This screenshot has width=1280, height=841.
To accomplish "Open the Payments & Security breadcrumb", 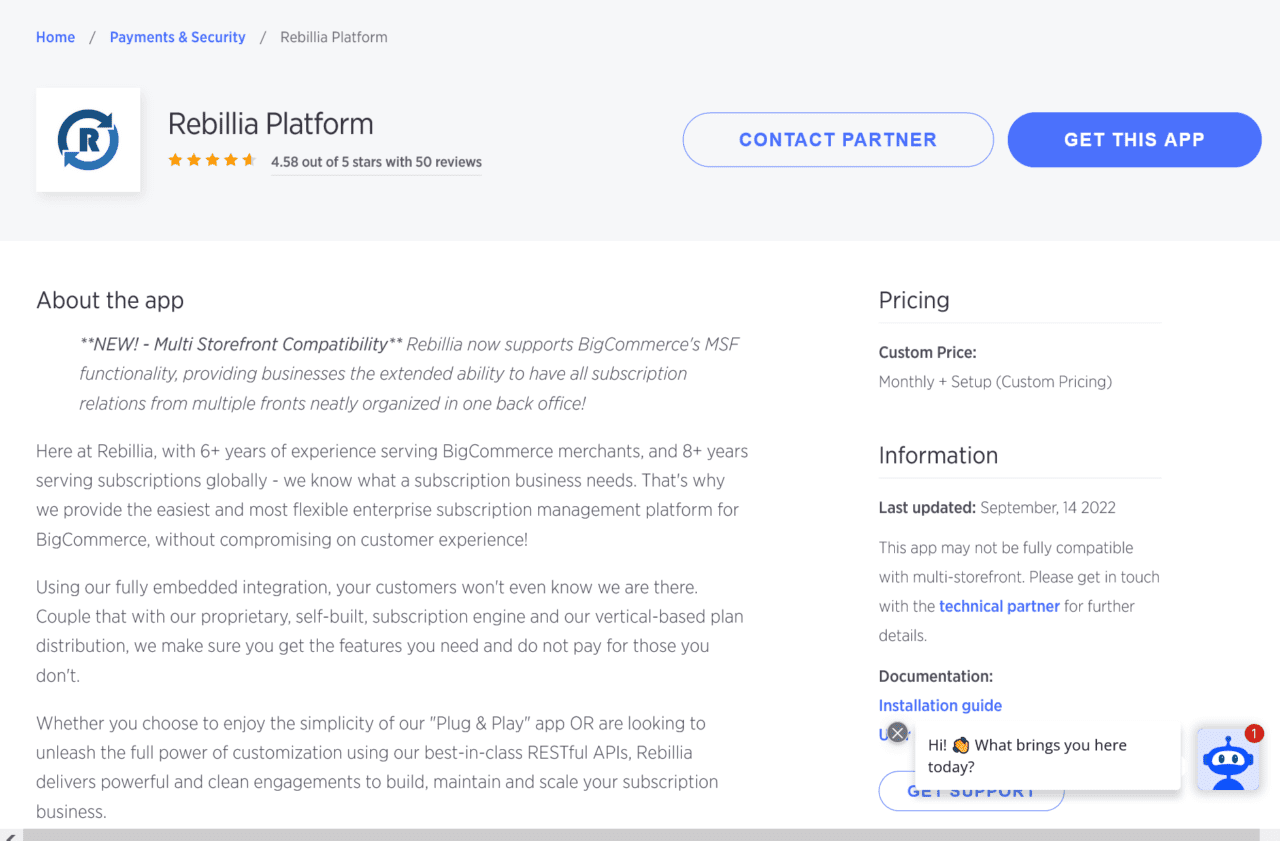I will (x=177, y=37).
